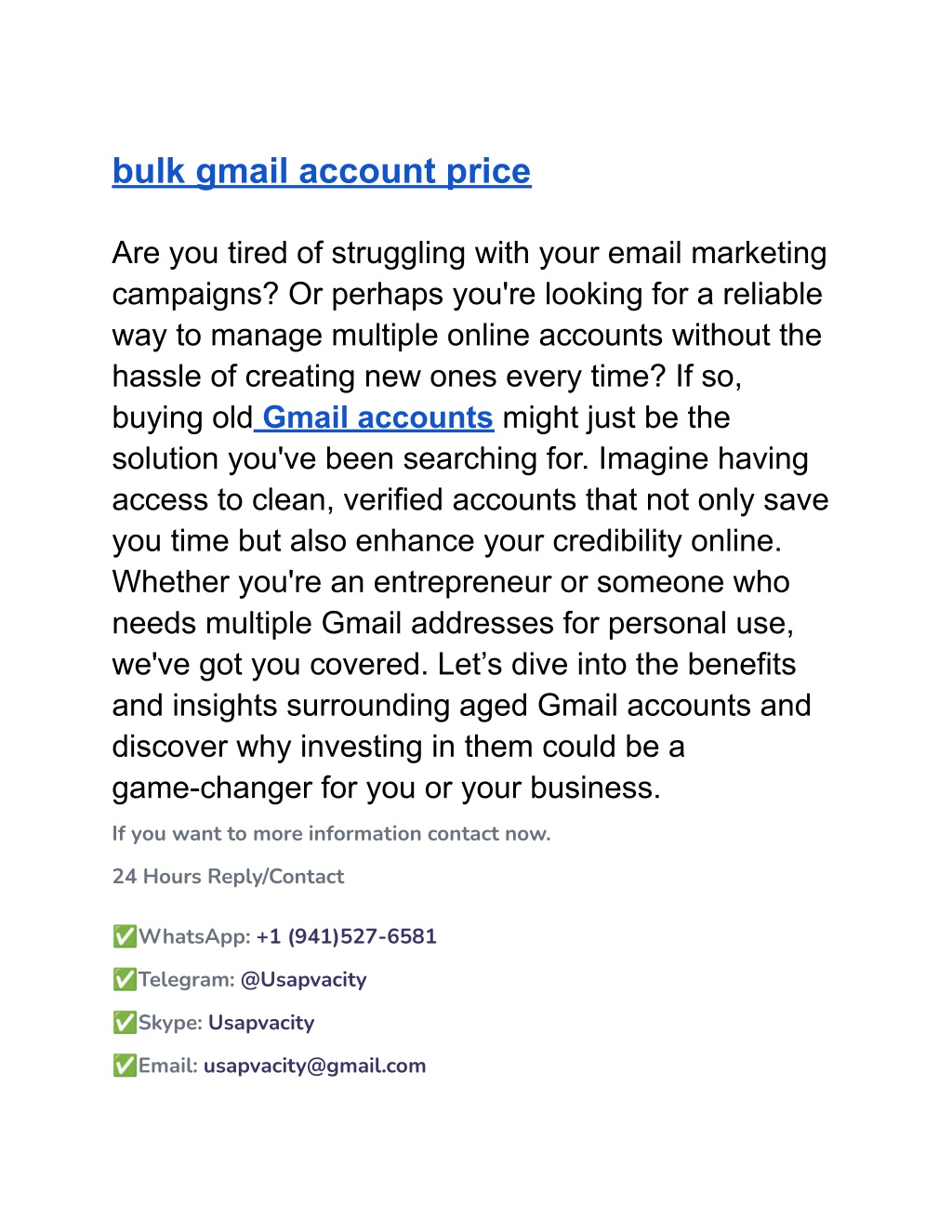Click the Telegram handle @Usapvacity
Image resolution: width=952 pixels, height=1232 pixels.
click(x=304, y=979)
